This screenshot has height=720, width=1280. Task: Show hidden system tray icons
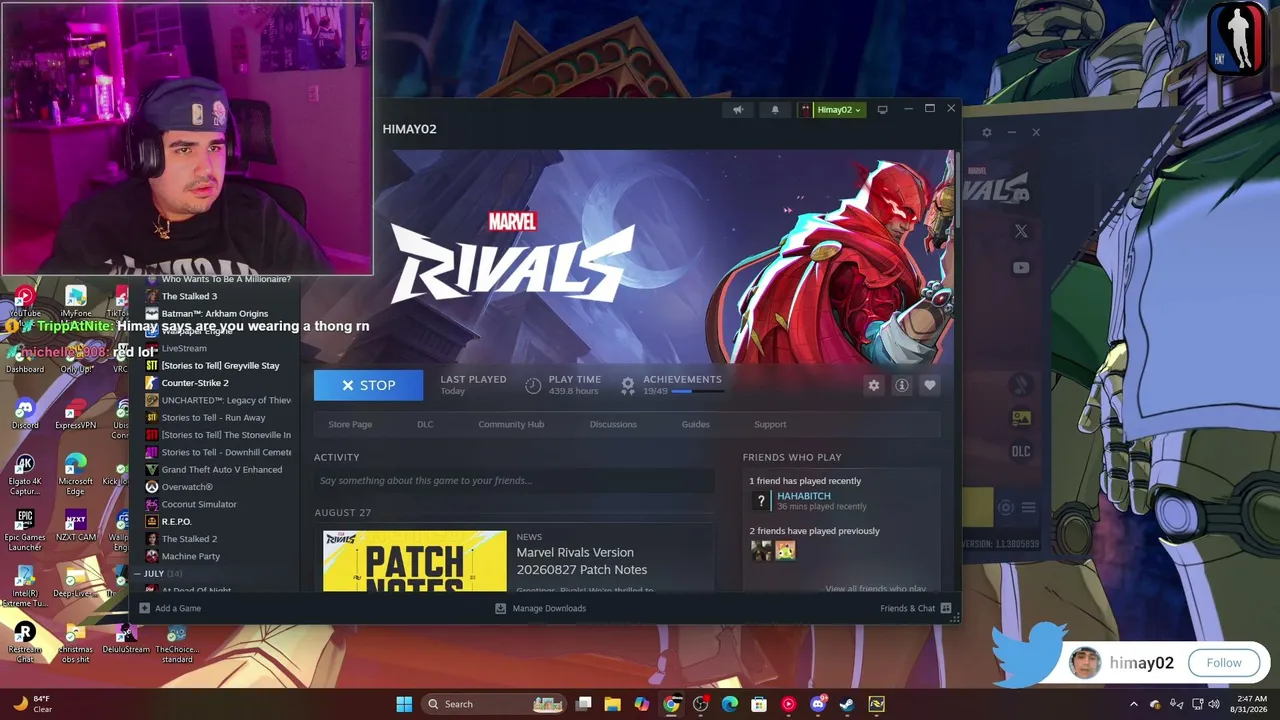1133,704
